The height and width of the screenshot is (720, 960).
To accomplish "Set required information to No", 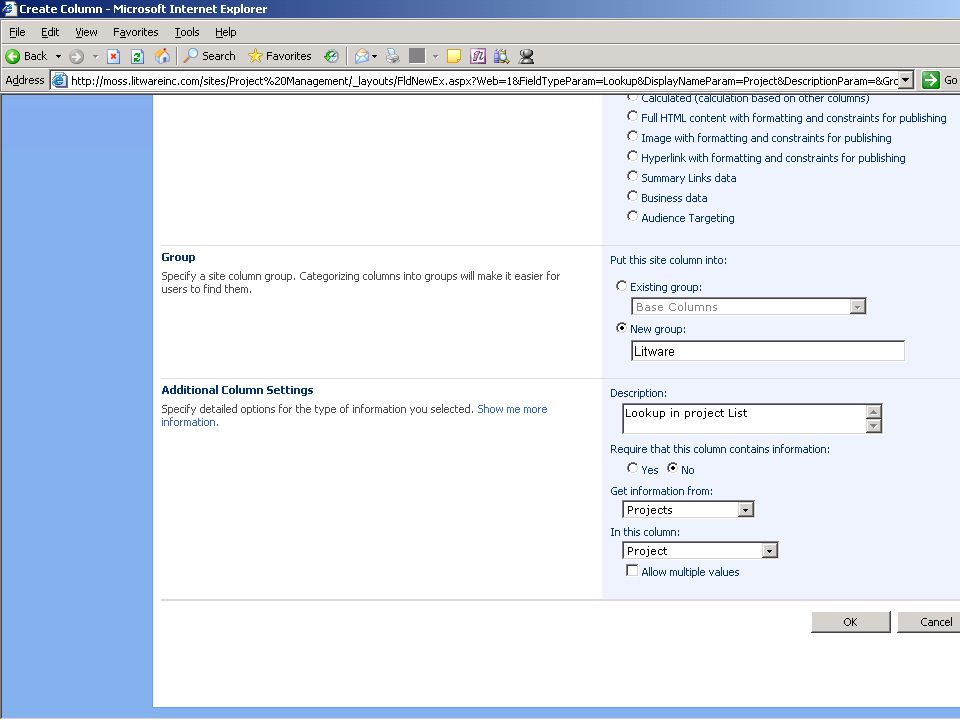I will tap(672, 468).
